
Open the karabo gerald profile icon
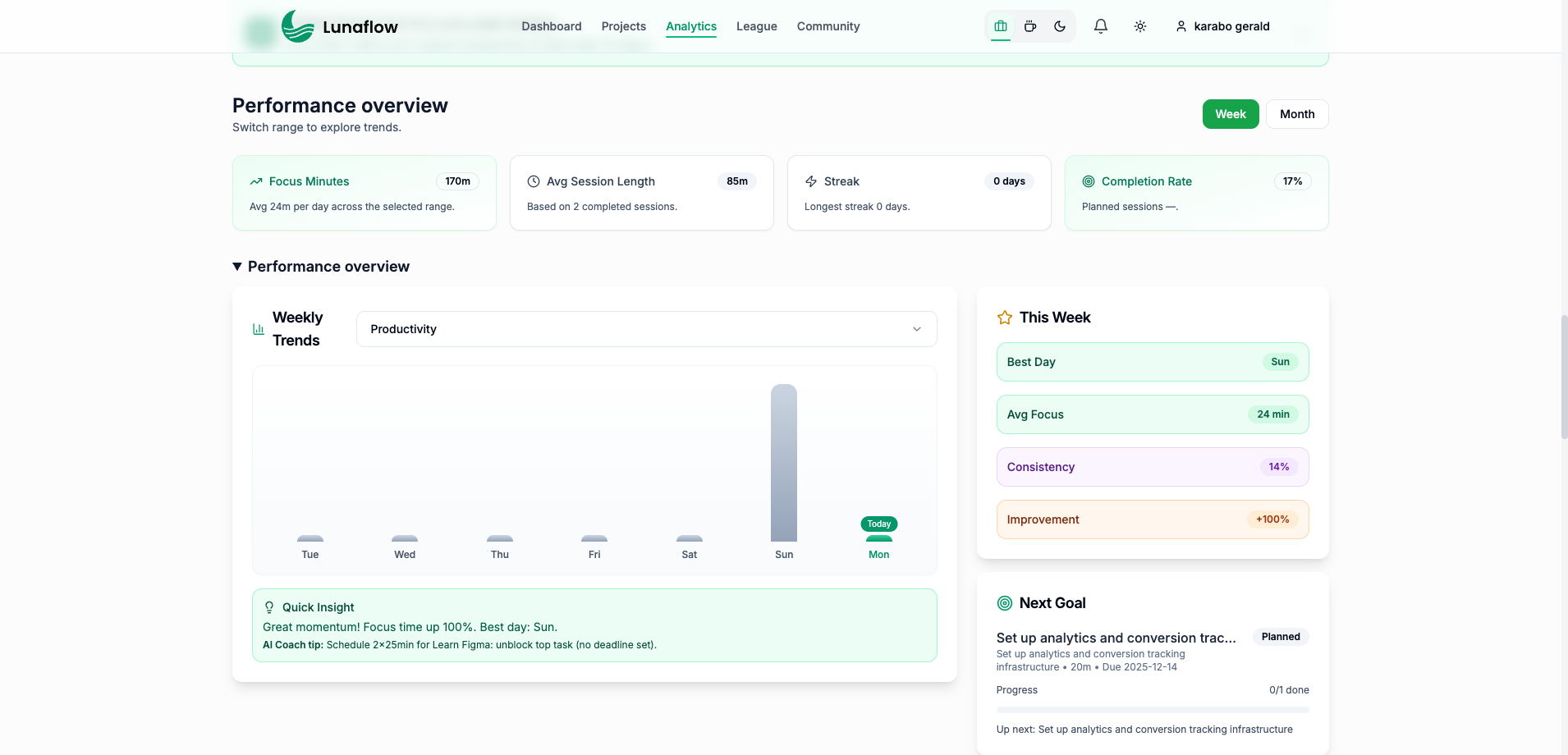[1181, 26]
